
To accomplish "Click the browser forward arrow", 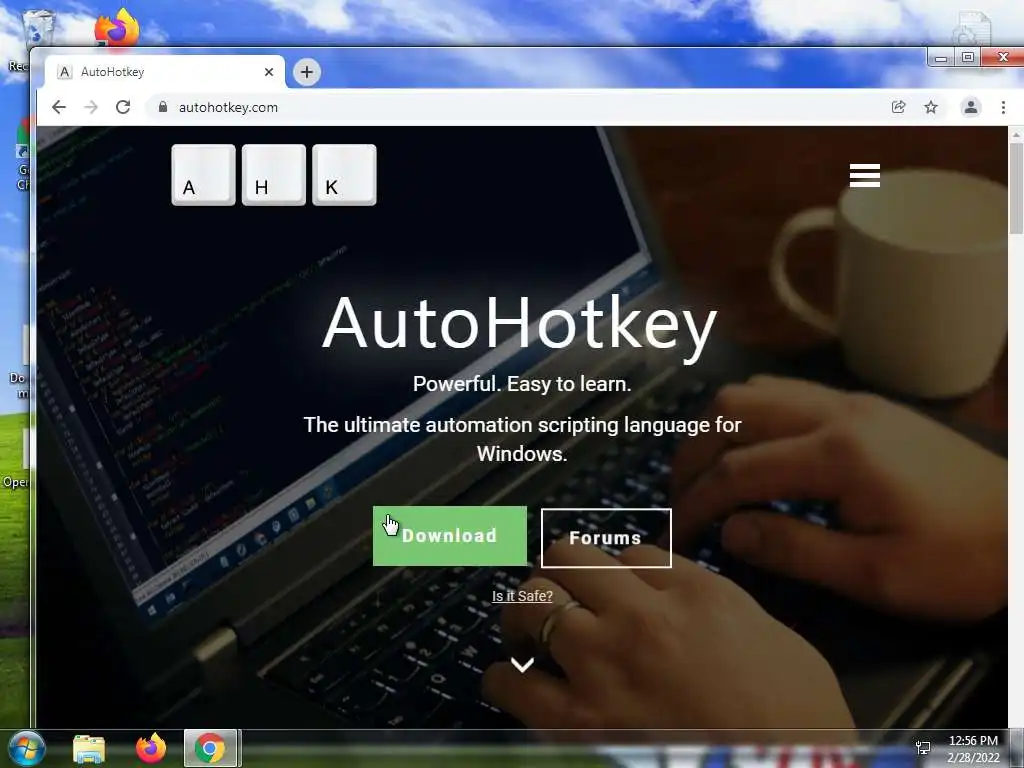I will click(91, 107).
